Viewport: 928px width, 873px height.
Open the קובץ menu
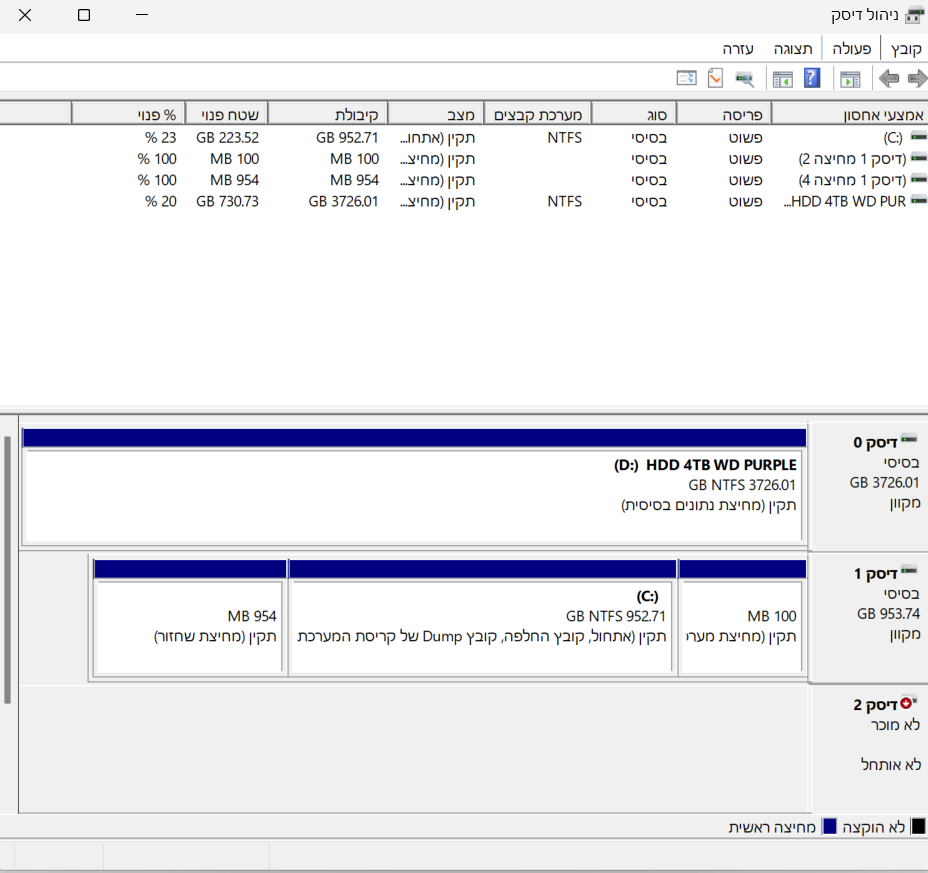[x=905, y=47]
